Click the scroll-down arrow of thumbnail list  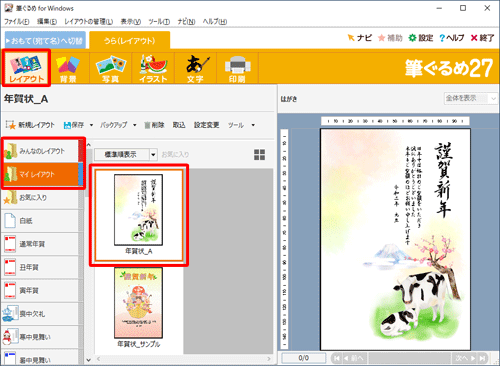point(89,360)
